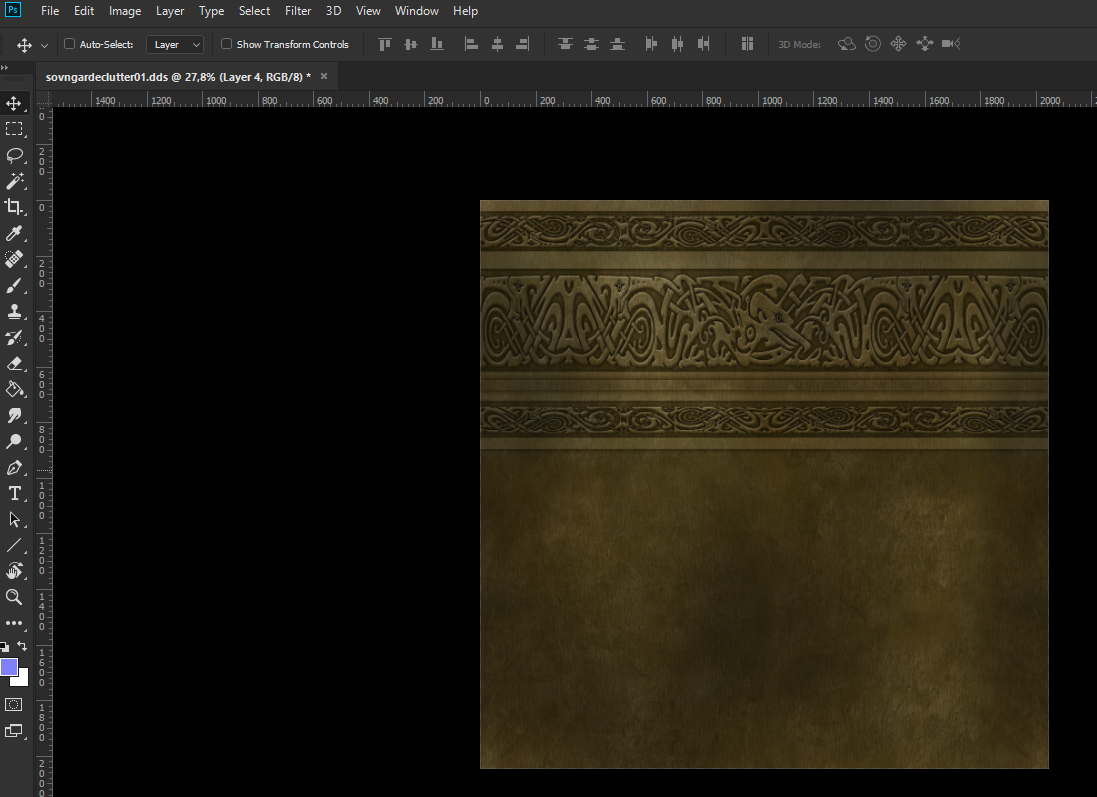
Task: Open the Filter menu
Action: click(298, 10)
